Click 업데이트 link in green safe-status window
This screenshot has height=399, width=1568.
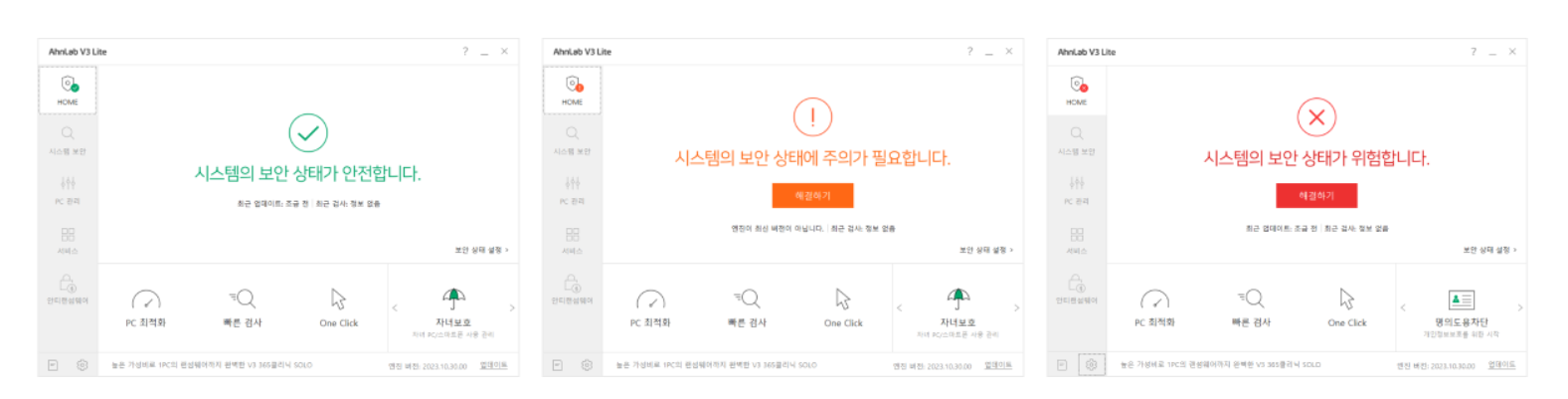[x=493, y=366]
